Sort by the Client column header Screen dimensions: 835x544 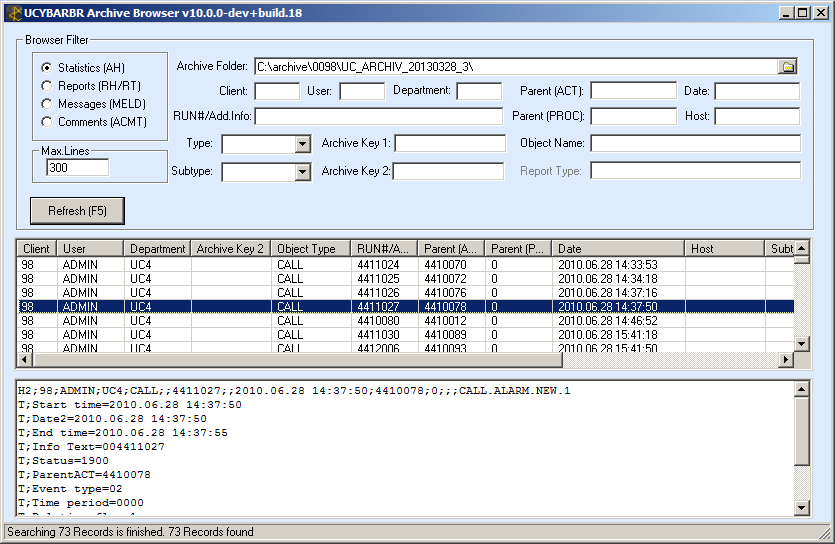[36, 249]
